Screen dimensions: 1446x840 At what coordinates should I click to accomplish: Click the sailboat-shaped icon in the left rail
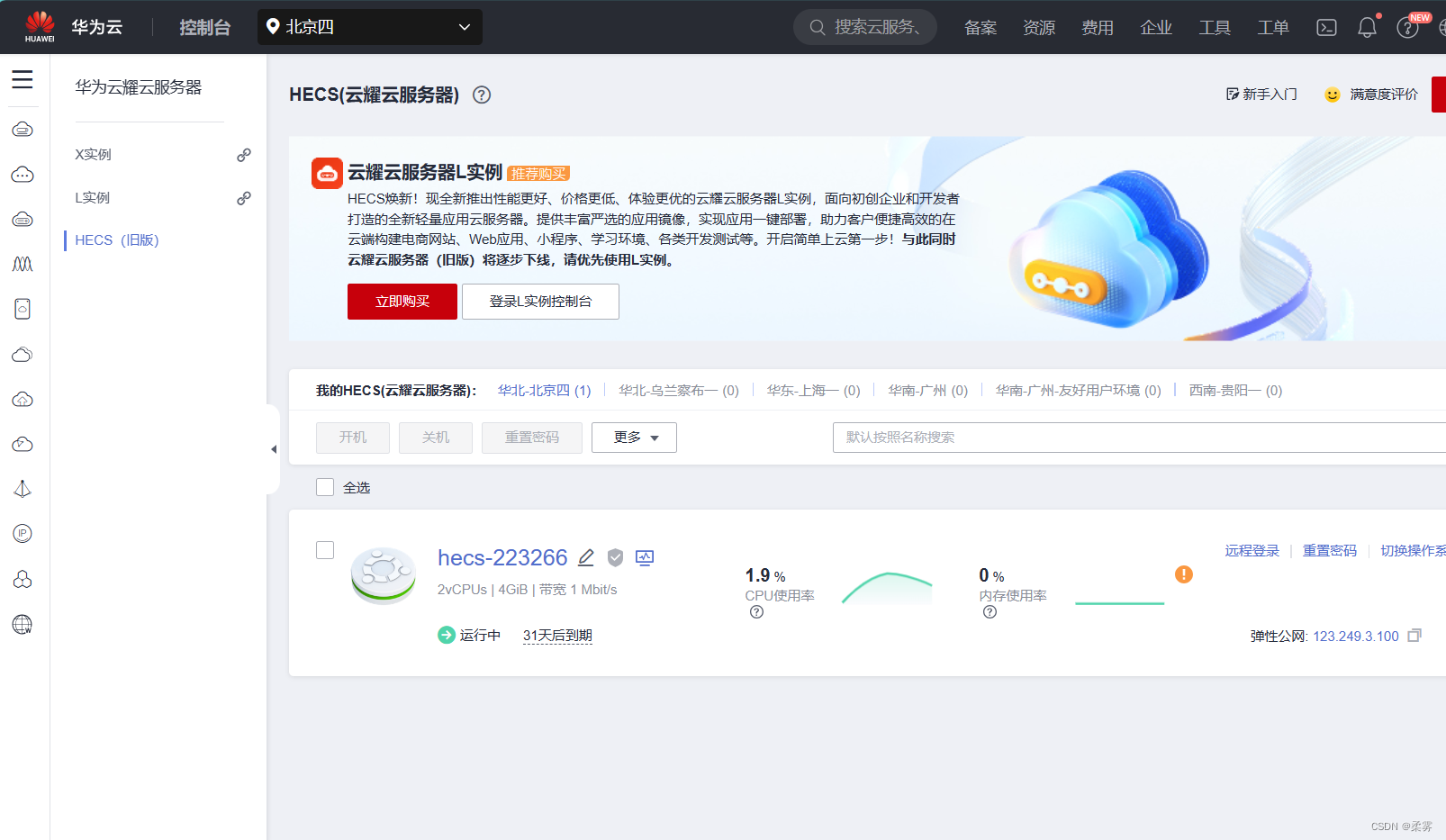23,489
